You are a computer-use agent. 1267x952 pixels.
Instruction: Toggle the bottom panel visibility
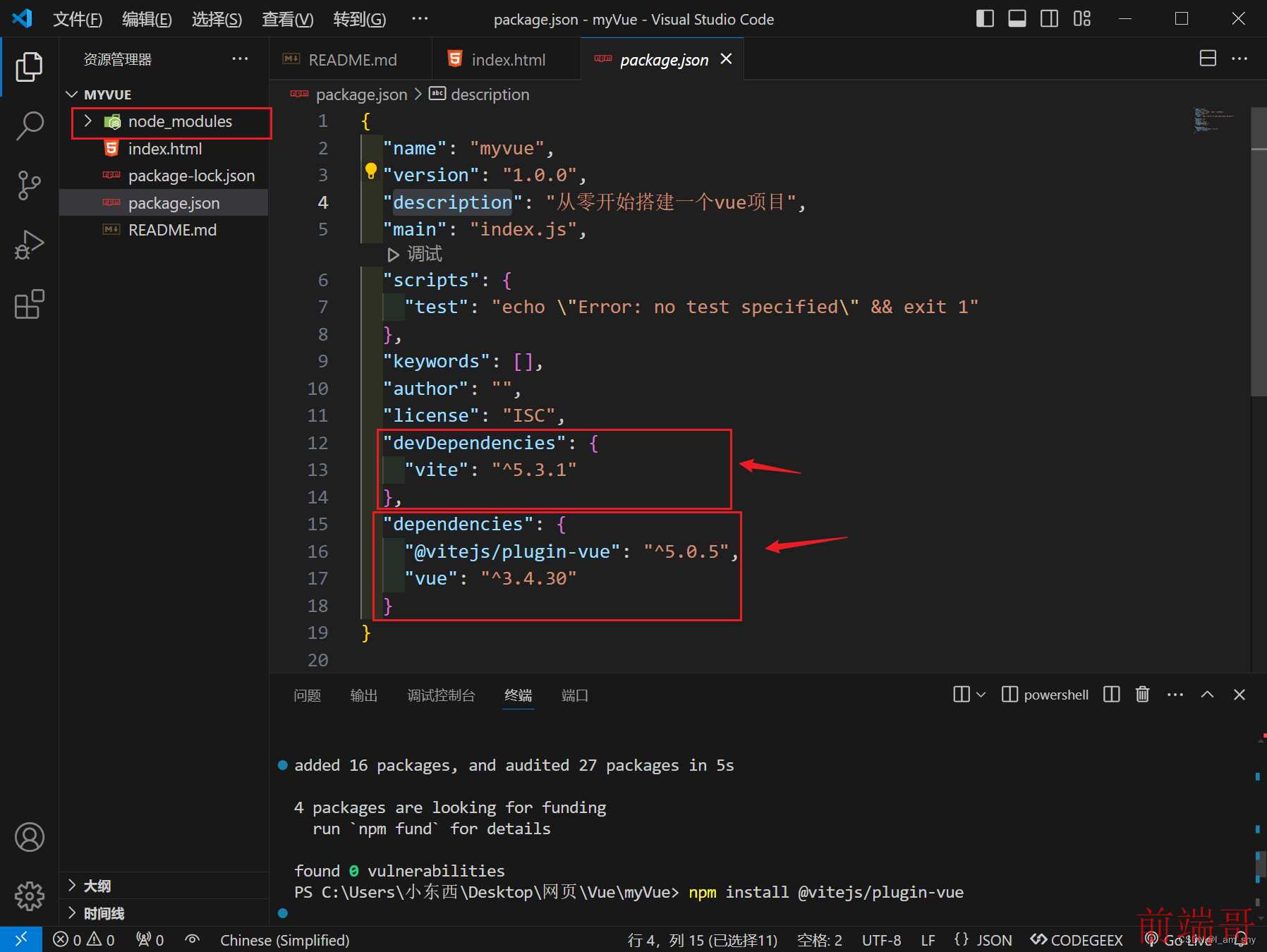point(1017,19)
